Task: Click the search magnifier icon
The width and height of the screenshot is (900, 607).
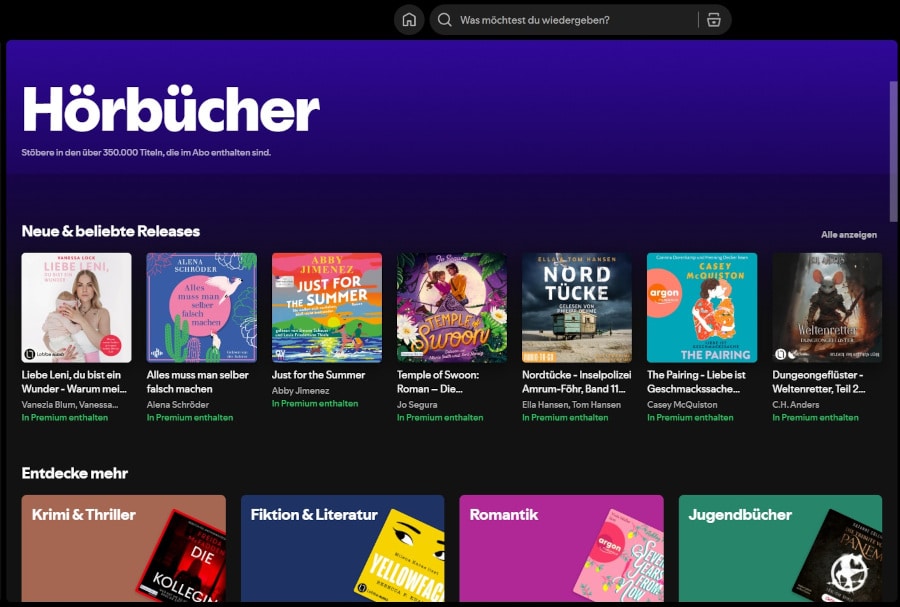Action: coord(444,20)
